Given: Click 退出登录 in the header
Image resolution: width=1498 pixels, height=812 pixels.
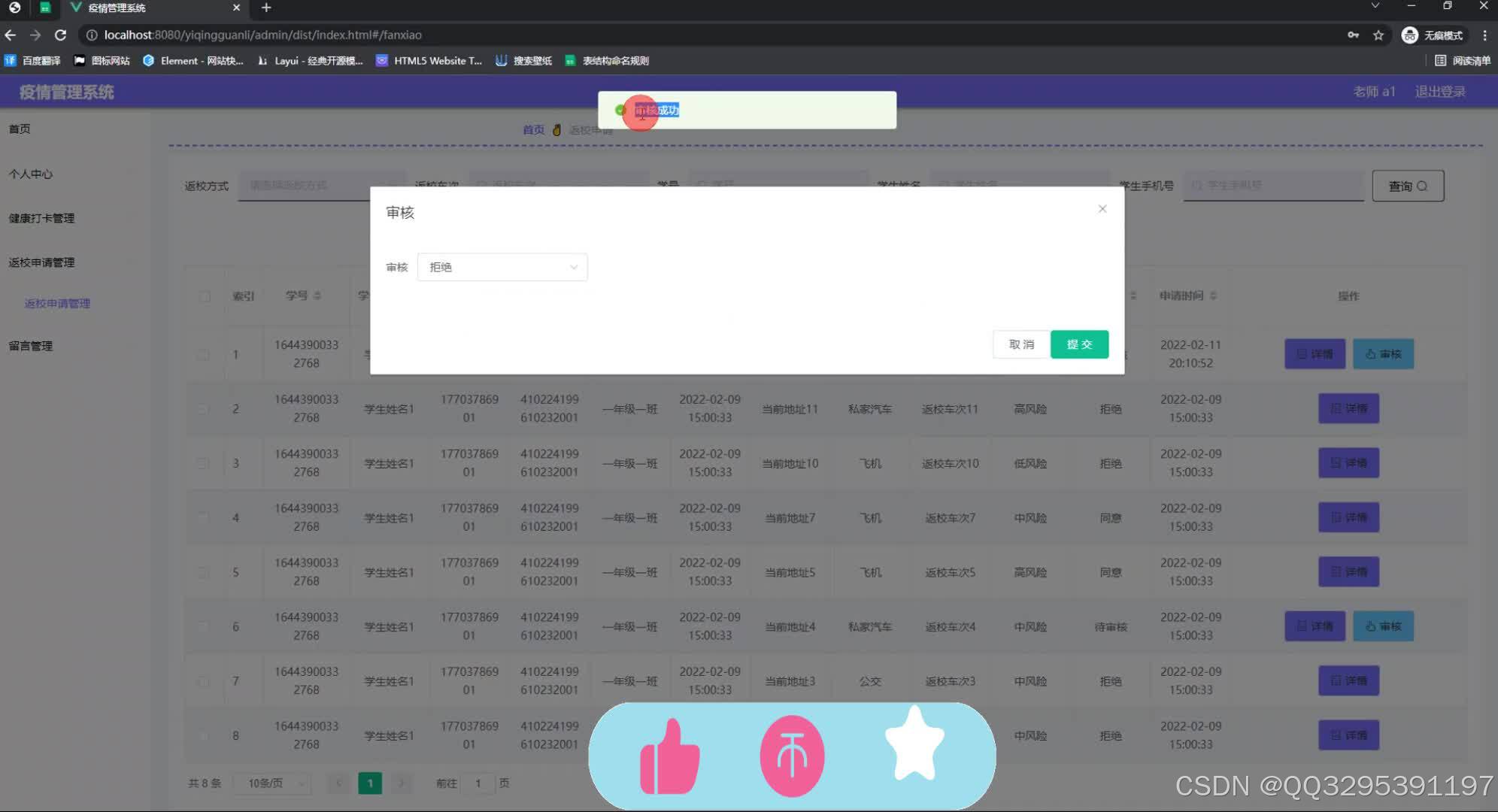Looking at the screenshot, I should [x=1440, y=92].
